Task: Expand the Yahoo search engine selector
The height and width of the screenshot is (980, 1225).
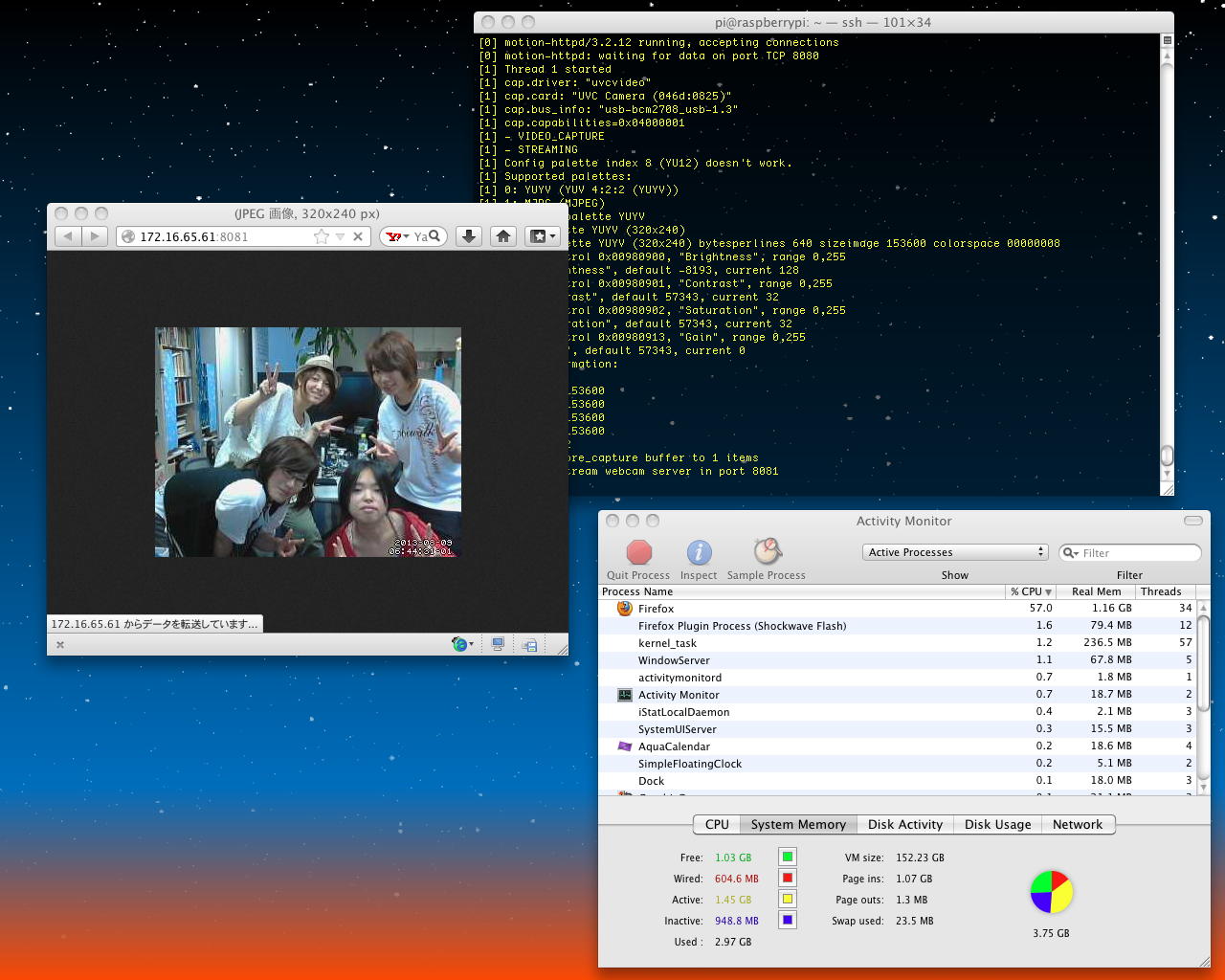Action: [x=397, y=236]
